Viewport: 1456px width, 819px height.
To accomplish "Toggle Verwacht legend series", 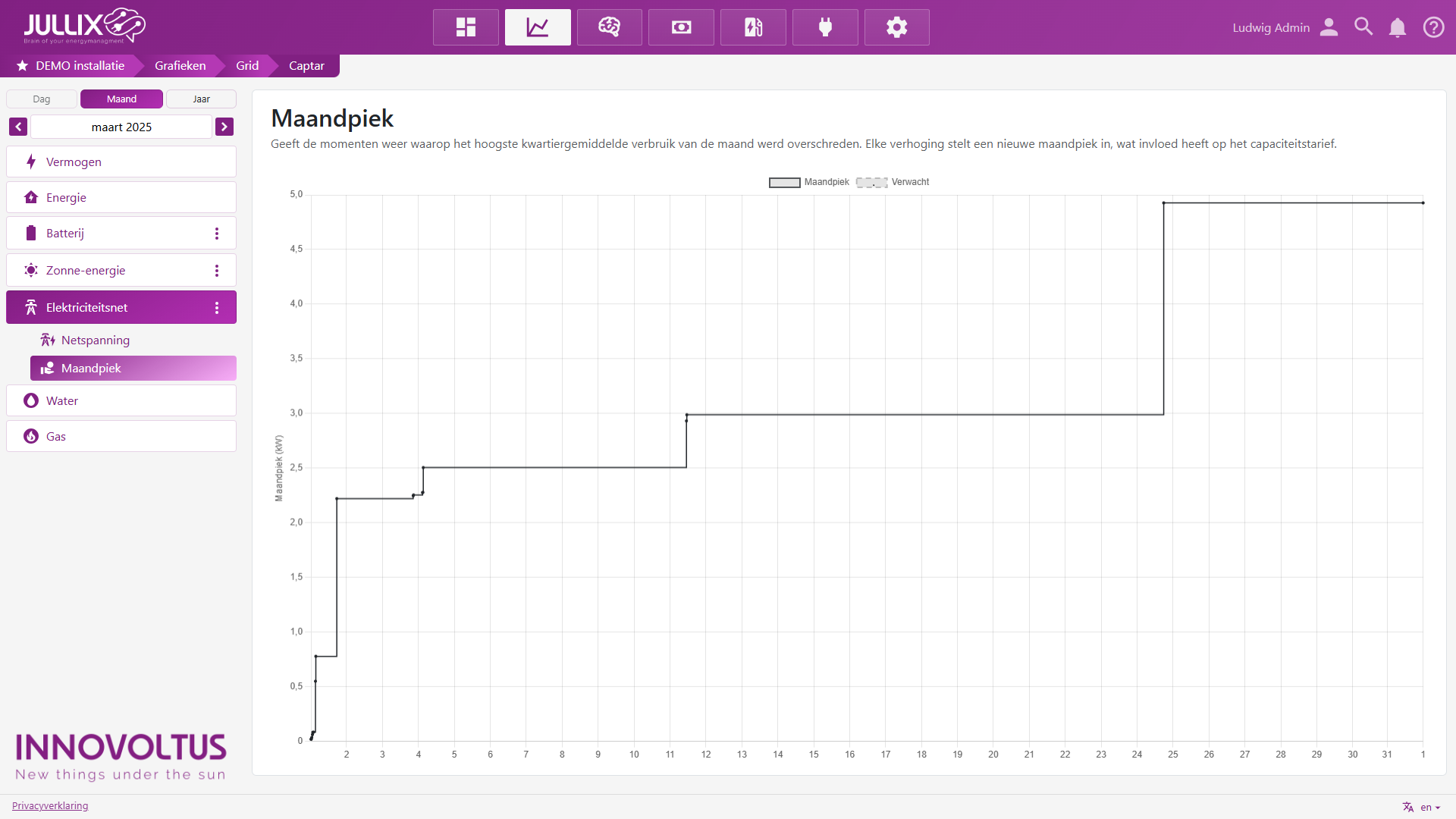I will (893, 182).
